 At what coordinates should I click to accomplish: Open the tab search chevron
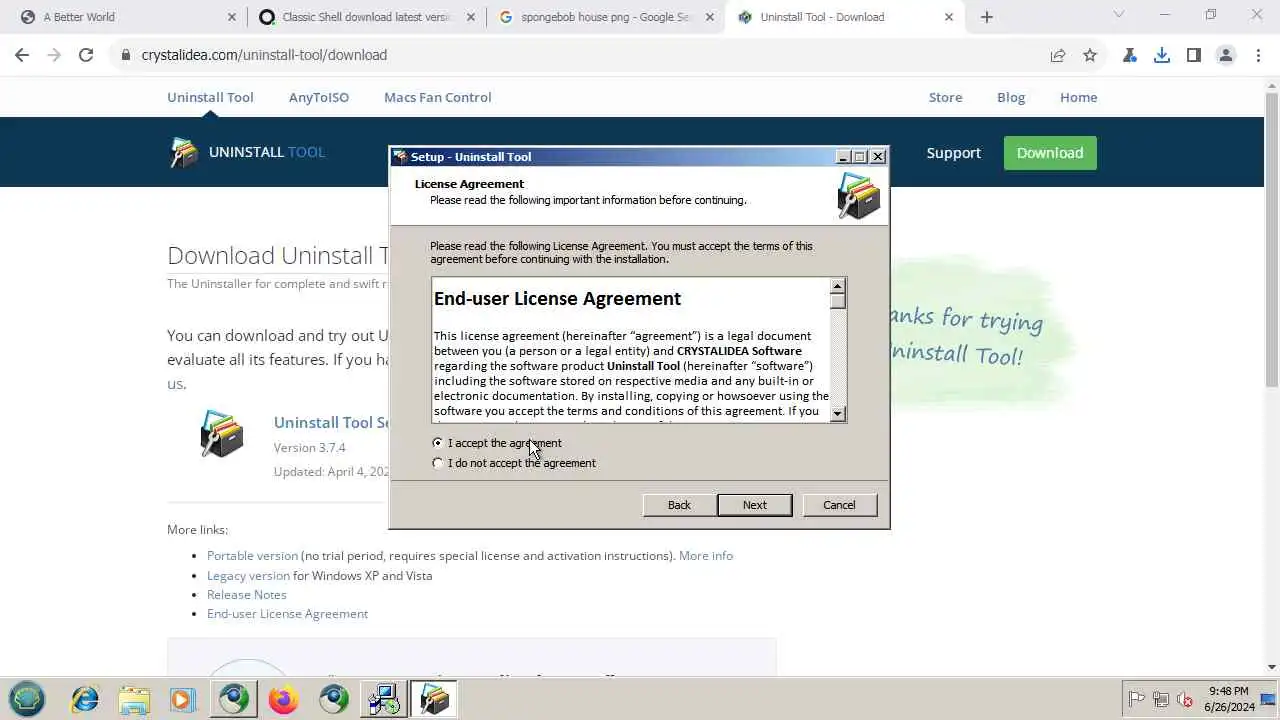pyautogui.click(x=1119, y=14)
